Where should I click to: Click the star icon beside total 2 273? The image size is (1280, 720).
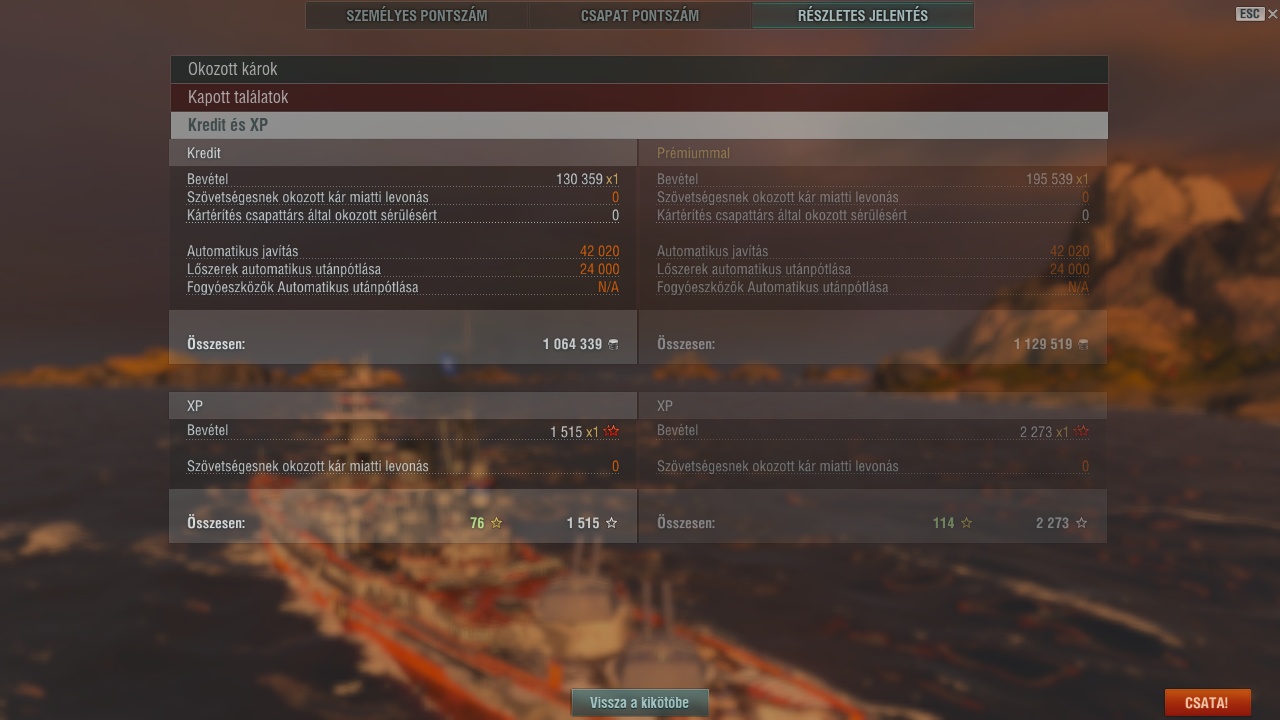coord(1081,523)
